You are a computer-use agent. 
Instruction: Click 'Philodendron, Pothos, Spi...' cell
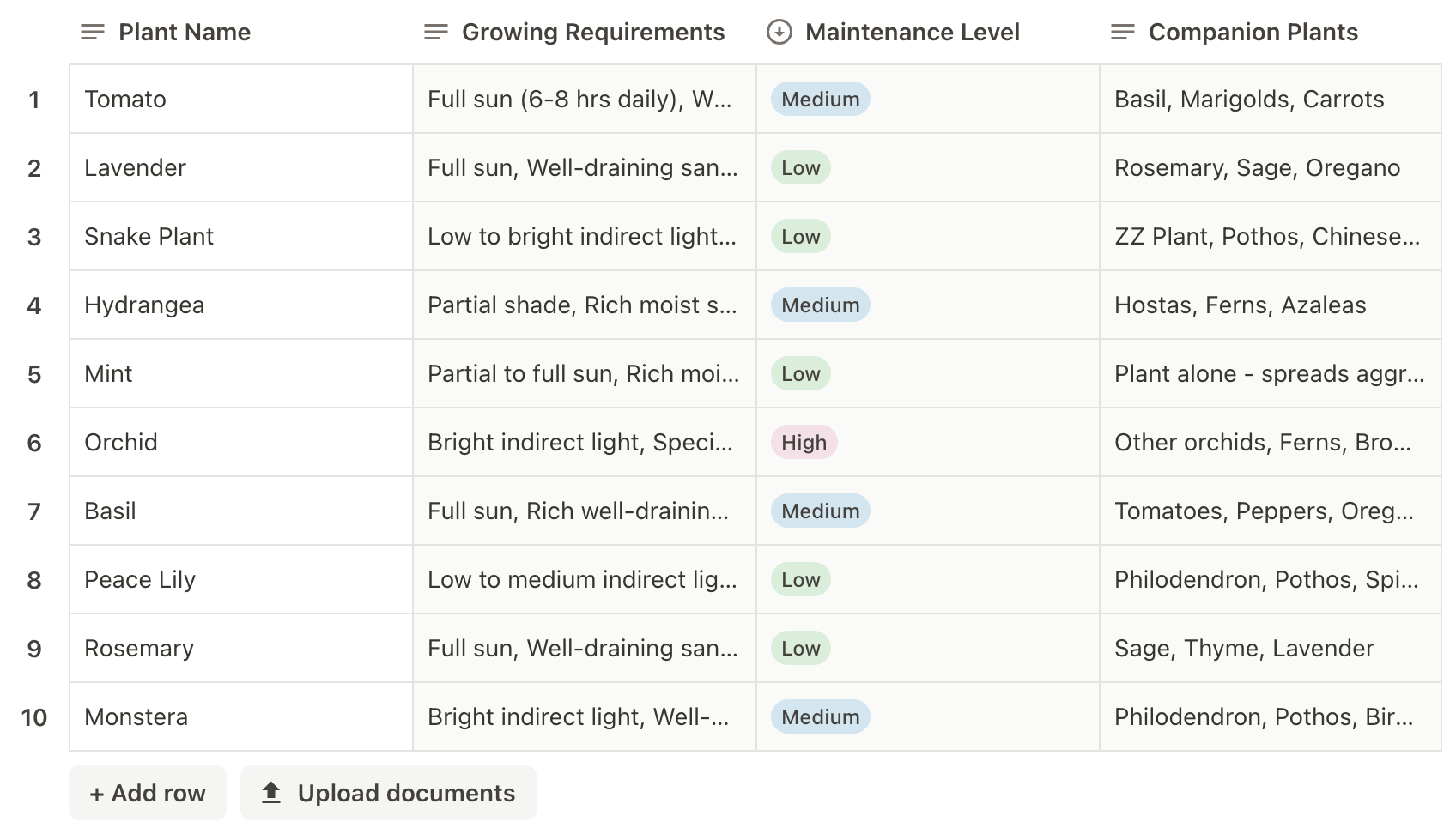[x=1271, y=579]
